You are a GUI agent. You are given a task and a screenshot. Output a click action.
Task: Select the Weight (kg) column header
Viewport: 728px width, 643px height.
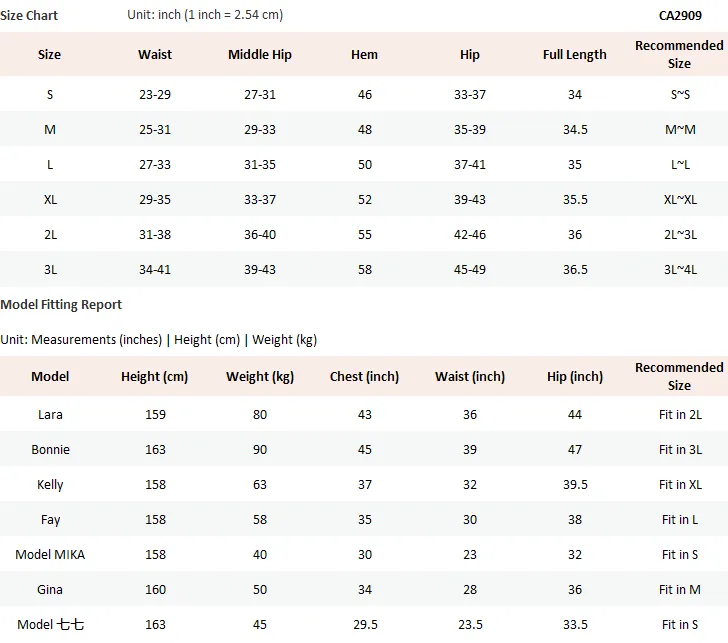coord(260,377)
